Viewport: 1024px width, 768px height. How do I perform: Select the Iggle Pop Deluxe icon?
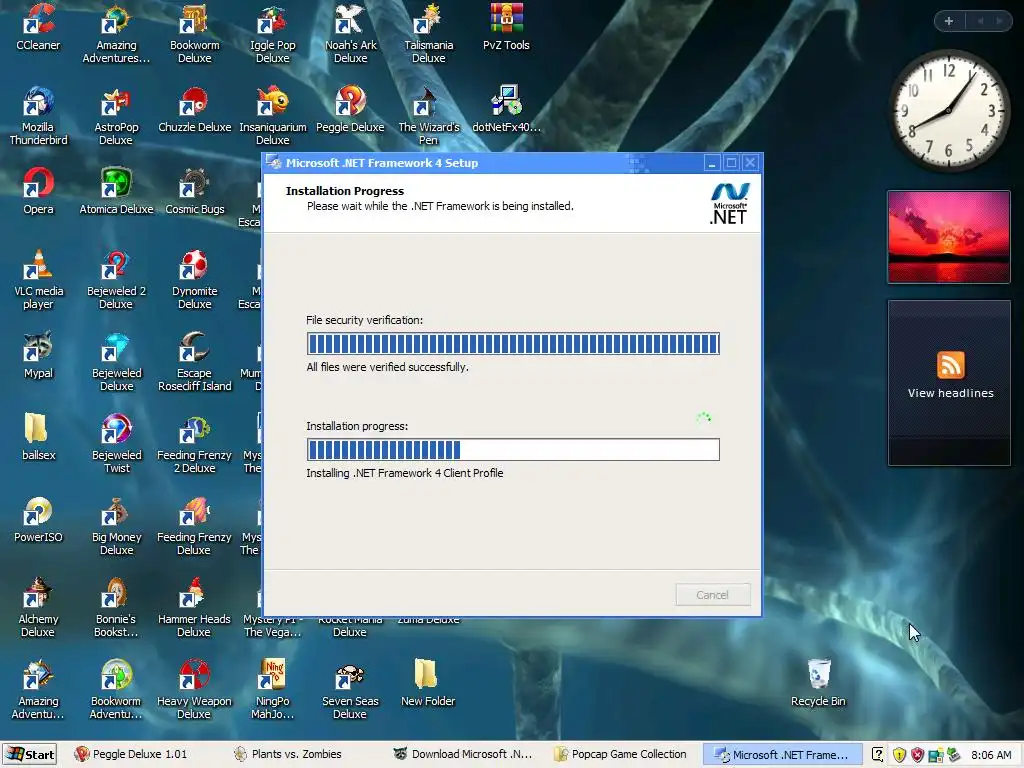click(x=272, y=20)
